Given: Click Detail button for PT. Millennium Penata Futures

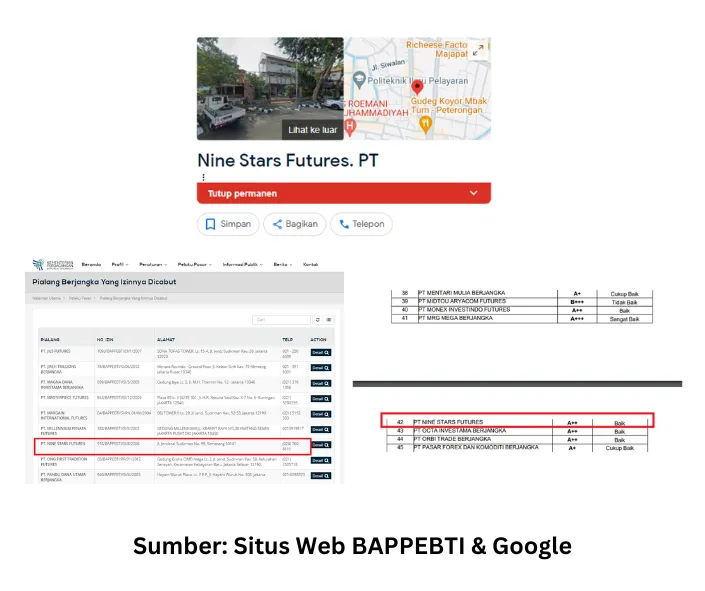Looking at the screenshot, I should [x=321, y=430].
